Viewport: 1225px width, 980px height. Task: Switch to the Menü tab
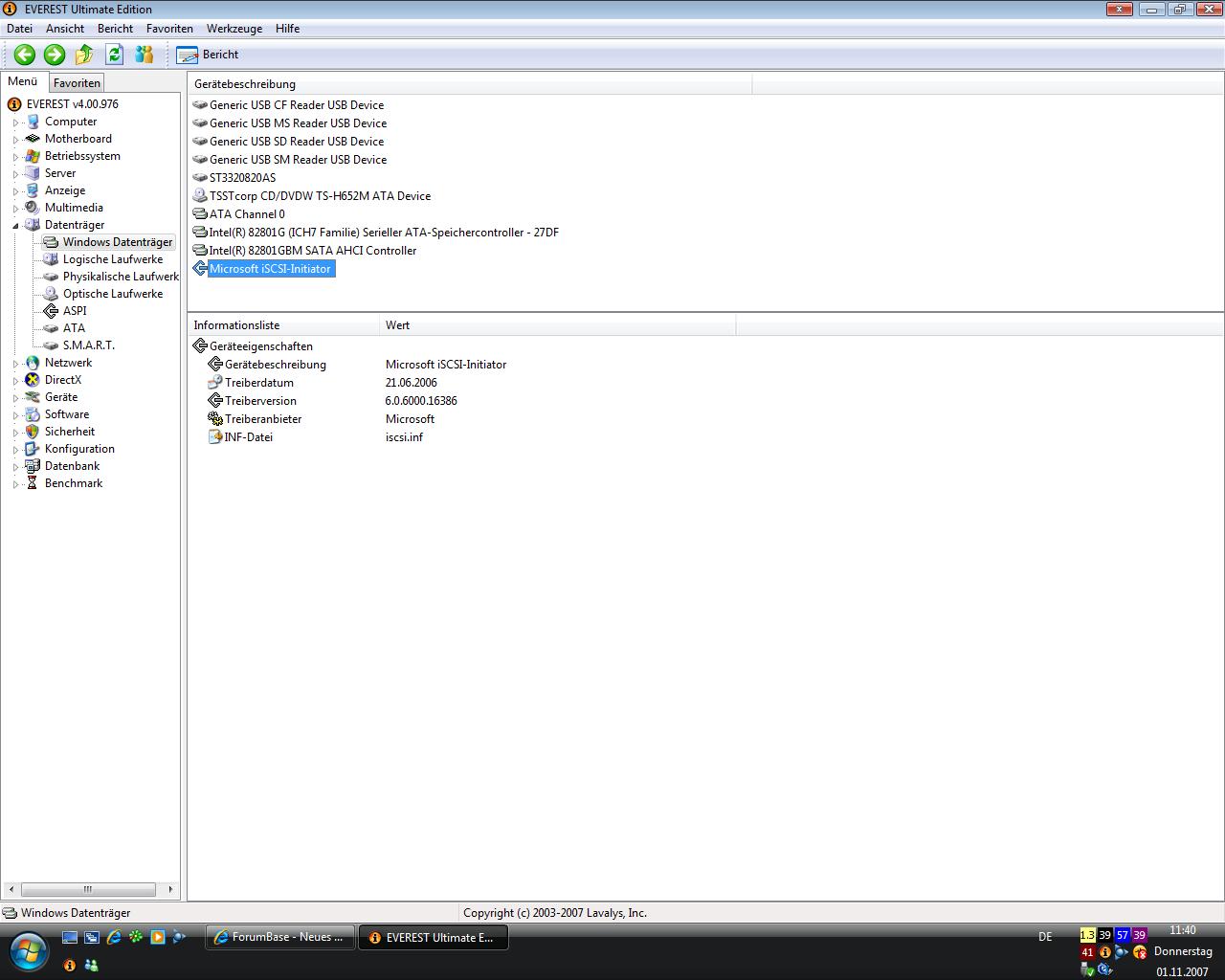(x=23, y=81)
